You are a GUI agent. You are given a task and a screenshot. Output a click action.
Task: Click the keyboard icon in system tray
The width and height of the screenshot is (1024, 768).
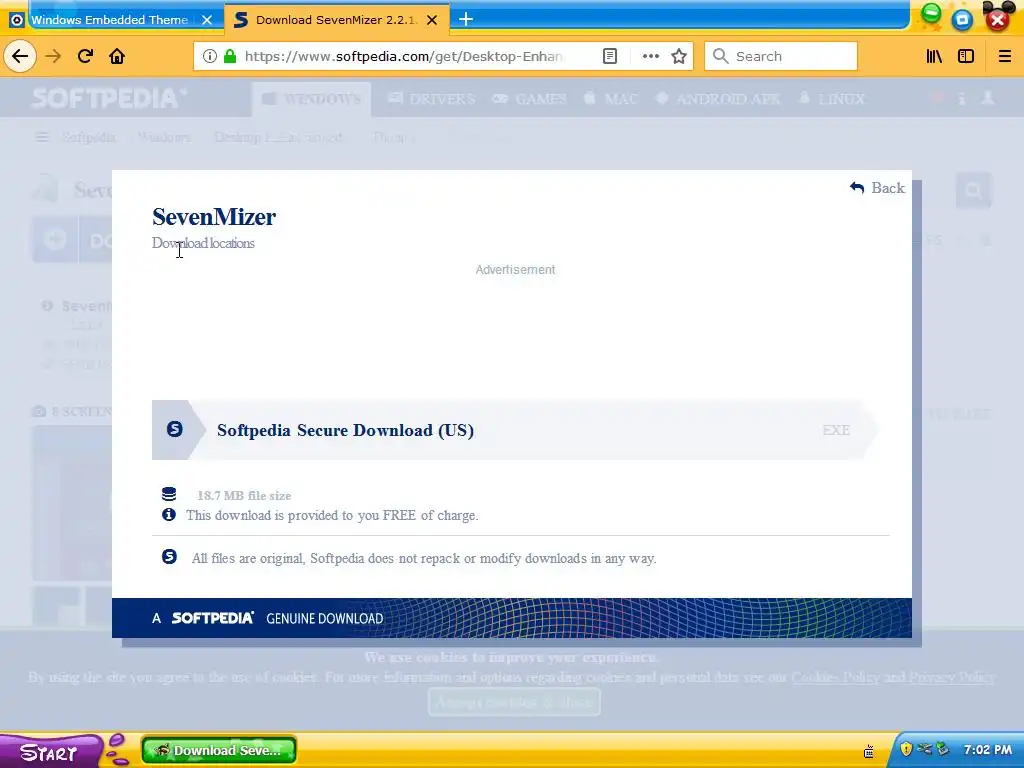(x=869, y=752)
